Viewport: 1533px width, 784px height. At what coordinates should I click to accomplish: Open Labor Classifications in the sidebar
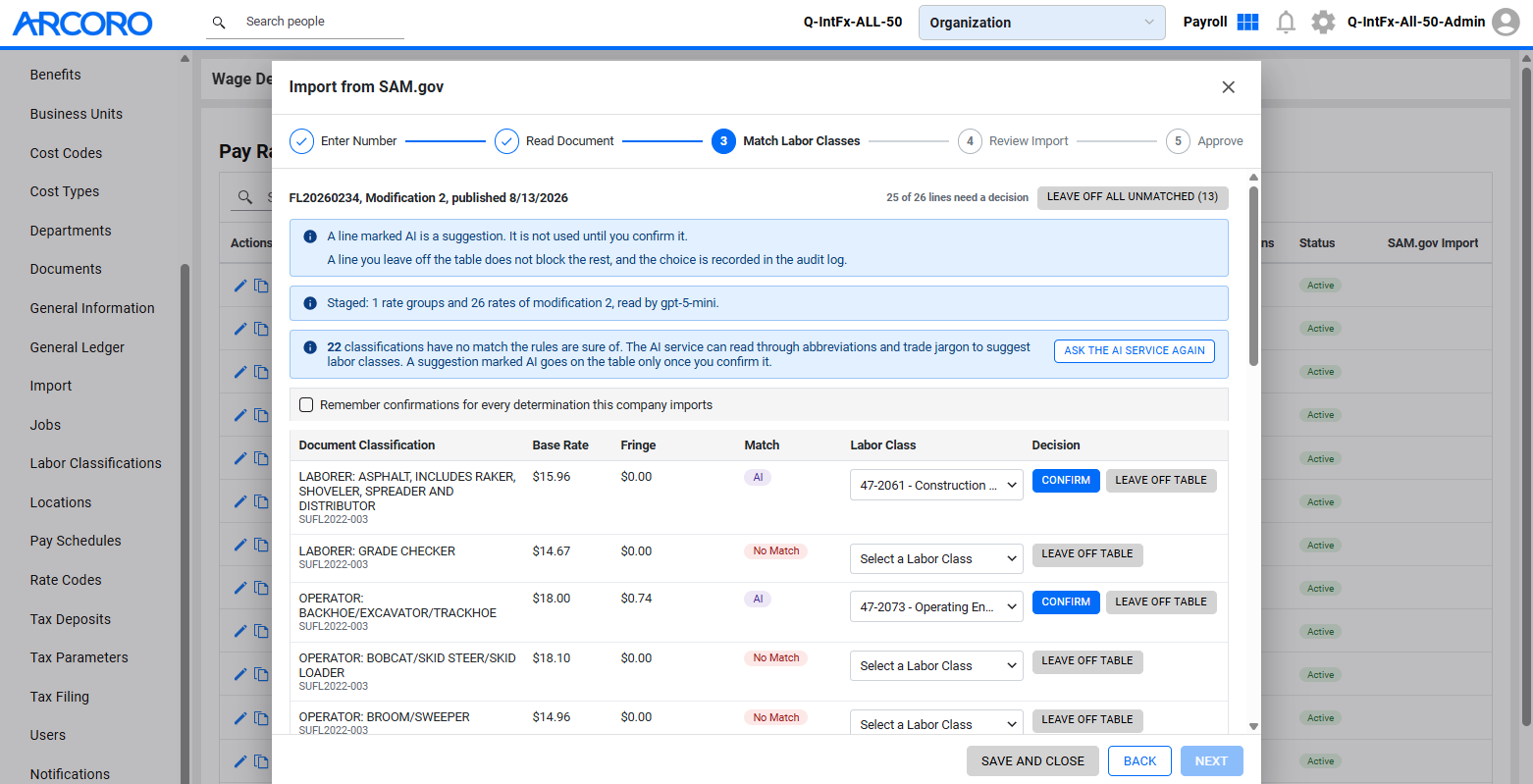point(96,463)
